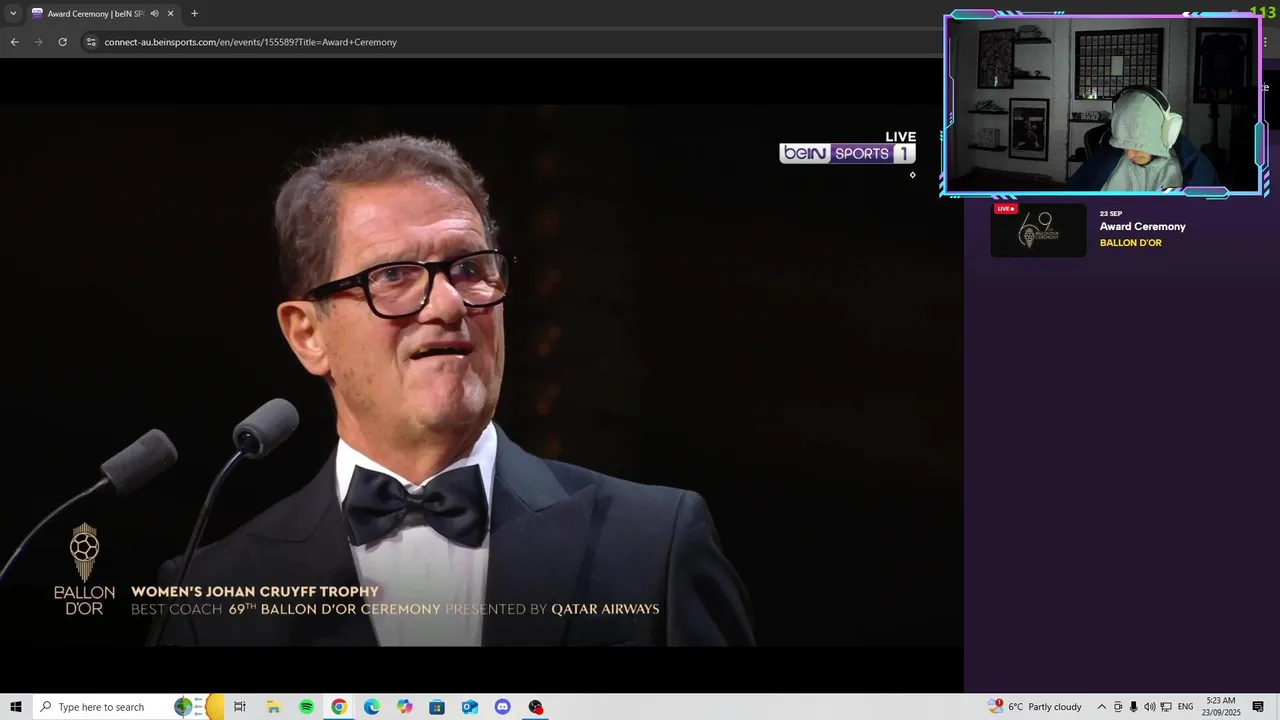Open File Explorer from taskbar
This screenshot has width=1280, height=720.
click(273, 707)
